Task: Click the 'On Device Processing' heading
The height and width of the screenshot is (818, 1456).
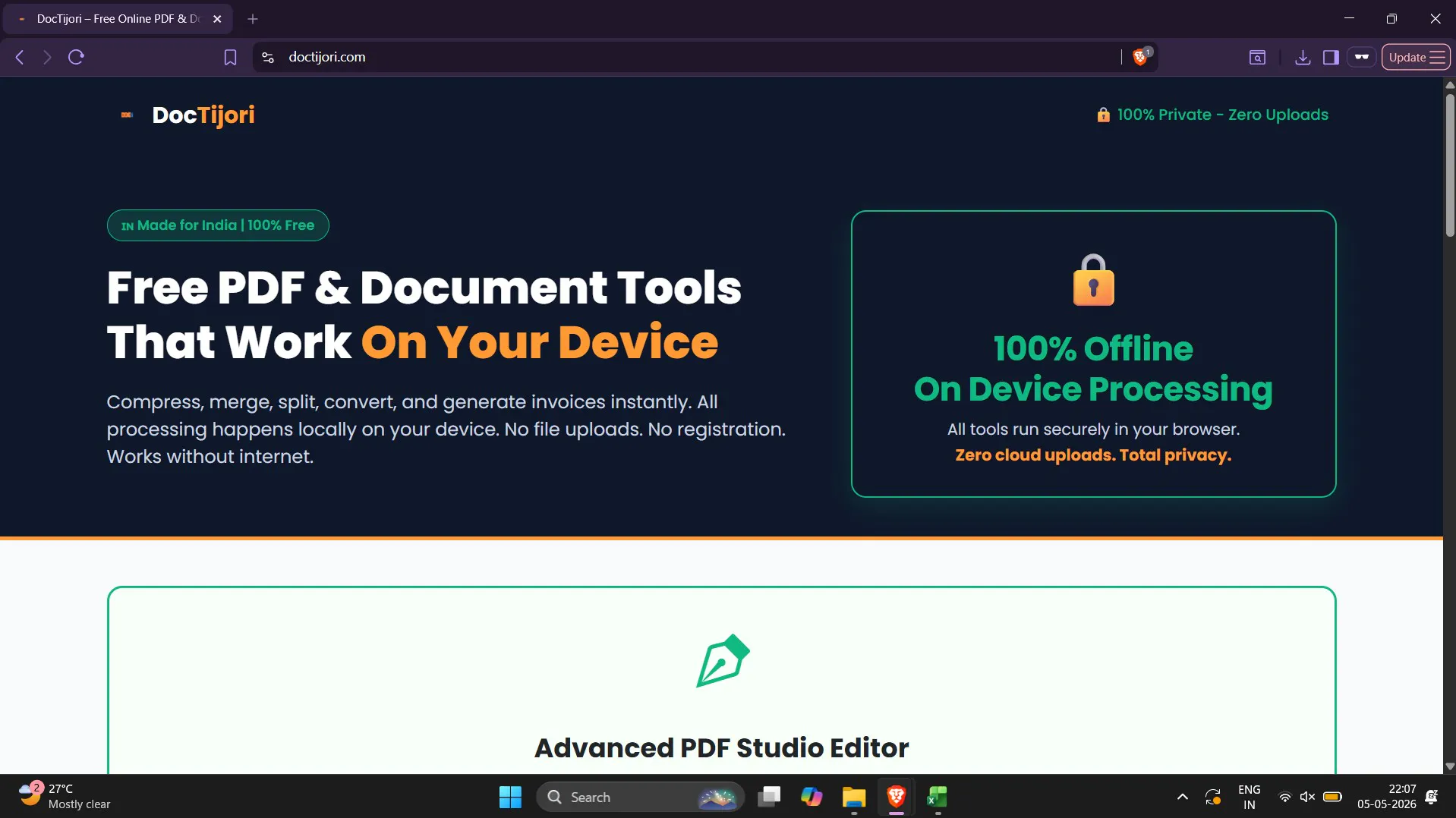Action: point(1093,389)
